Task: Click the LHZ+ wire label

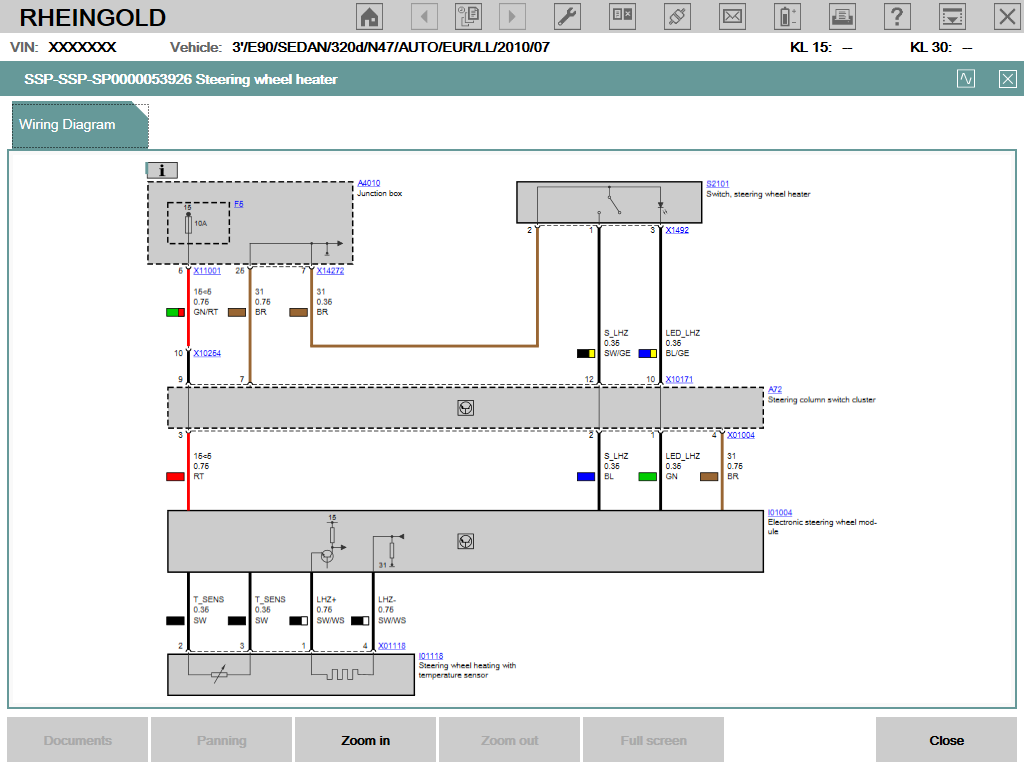Action: tap(327, 600)
